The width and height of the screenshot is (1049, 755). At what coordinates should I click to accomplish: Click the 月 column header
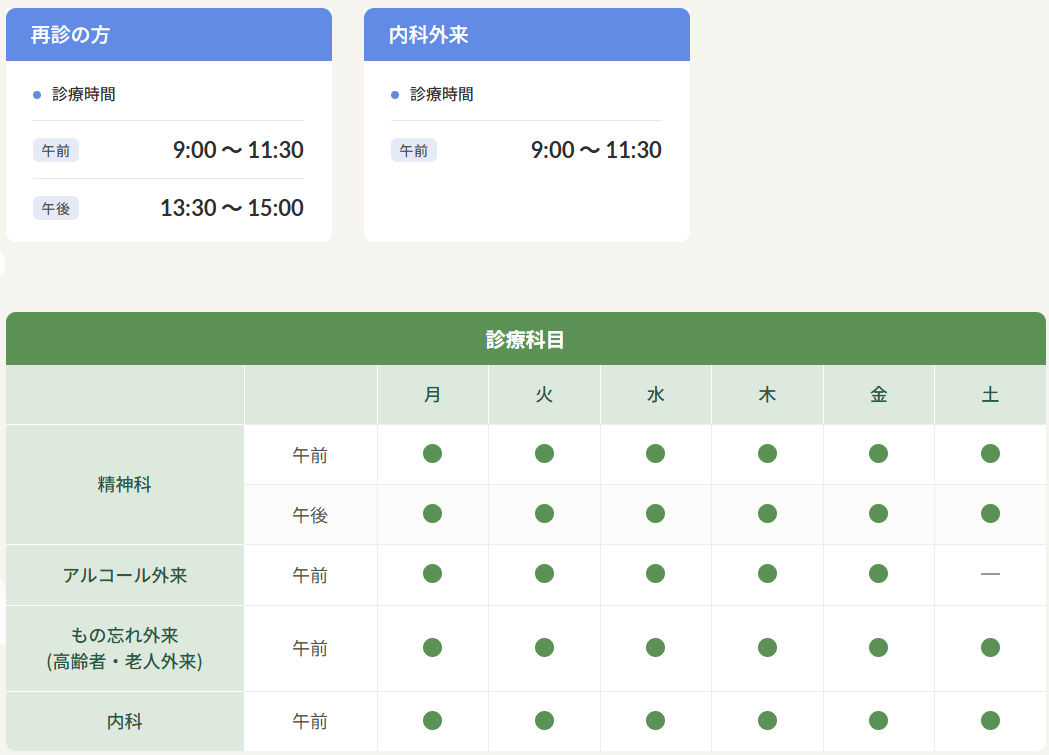pos(432,395)
